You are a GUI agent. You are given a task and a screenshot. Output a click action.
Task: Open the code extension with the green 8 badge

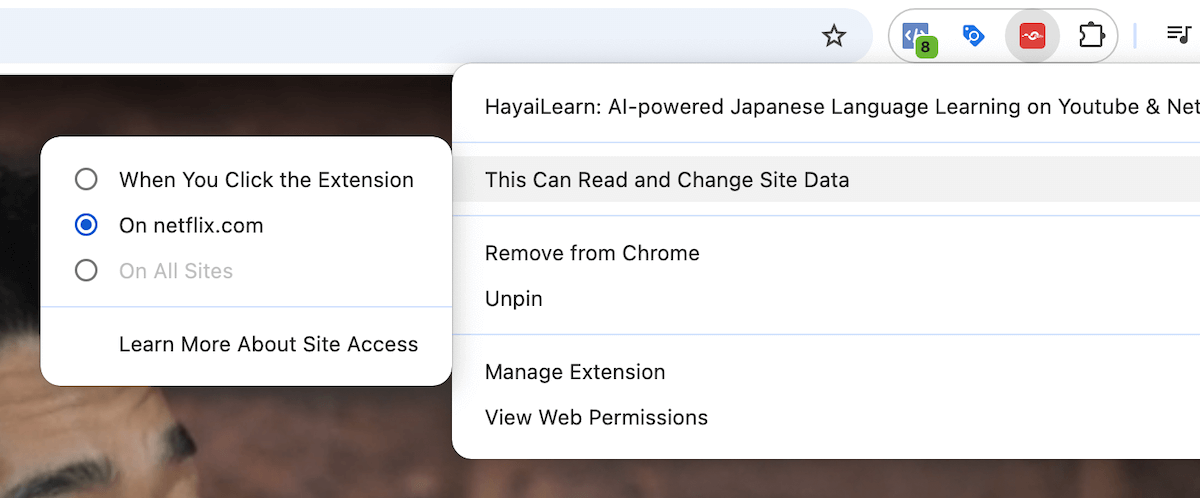pyautogui.click(x=918, y=38)
